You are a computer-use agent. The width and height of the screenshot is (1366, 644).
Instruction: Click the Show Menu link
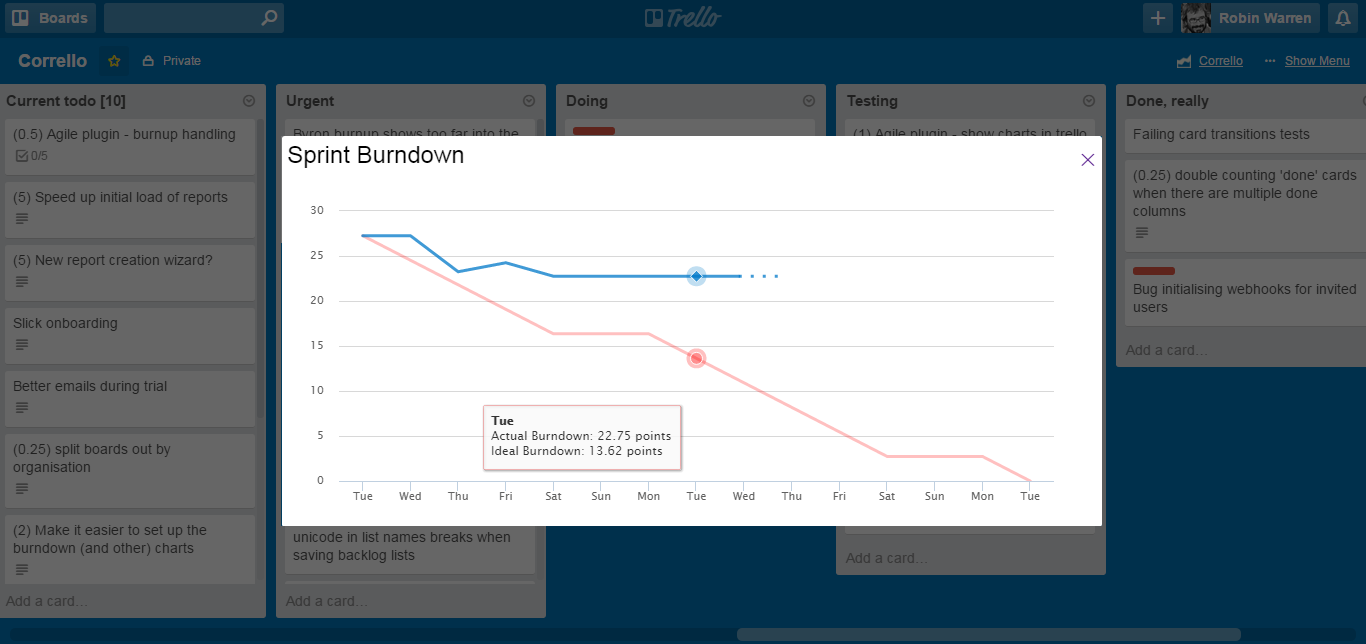coord(1317,61)
